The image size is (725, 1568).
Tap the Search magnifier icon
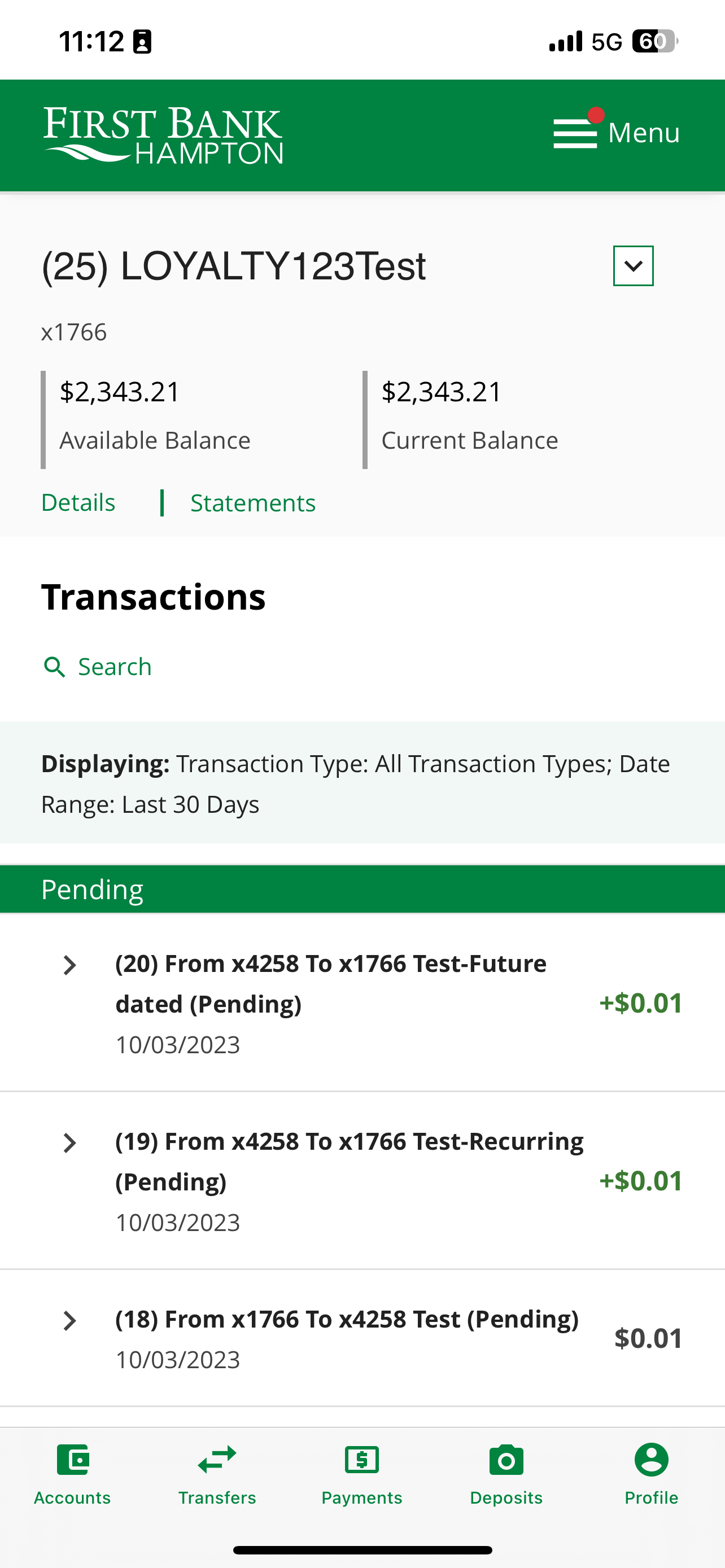click(x=55, y=667)
